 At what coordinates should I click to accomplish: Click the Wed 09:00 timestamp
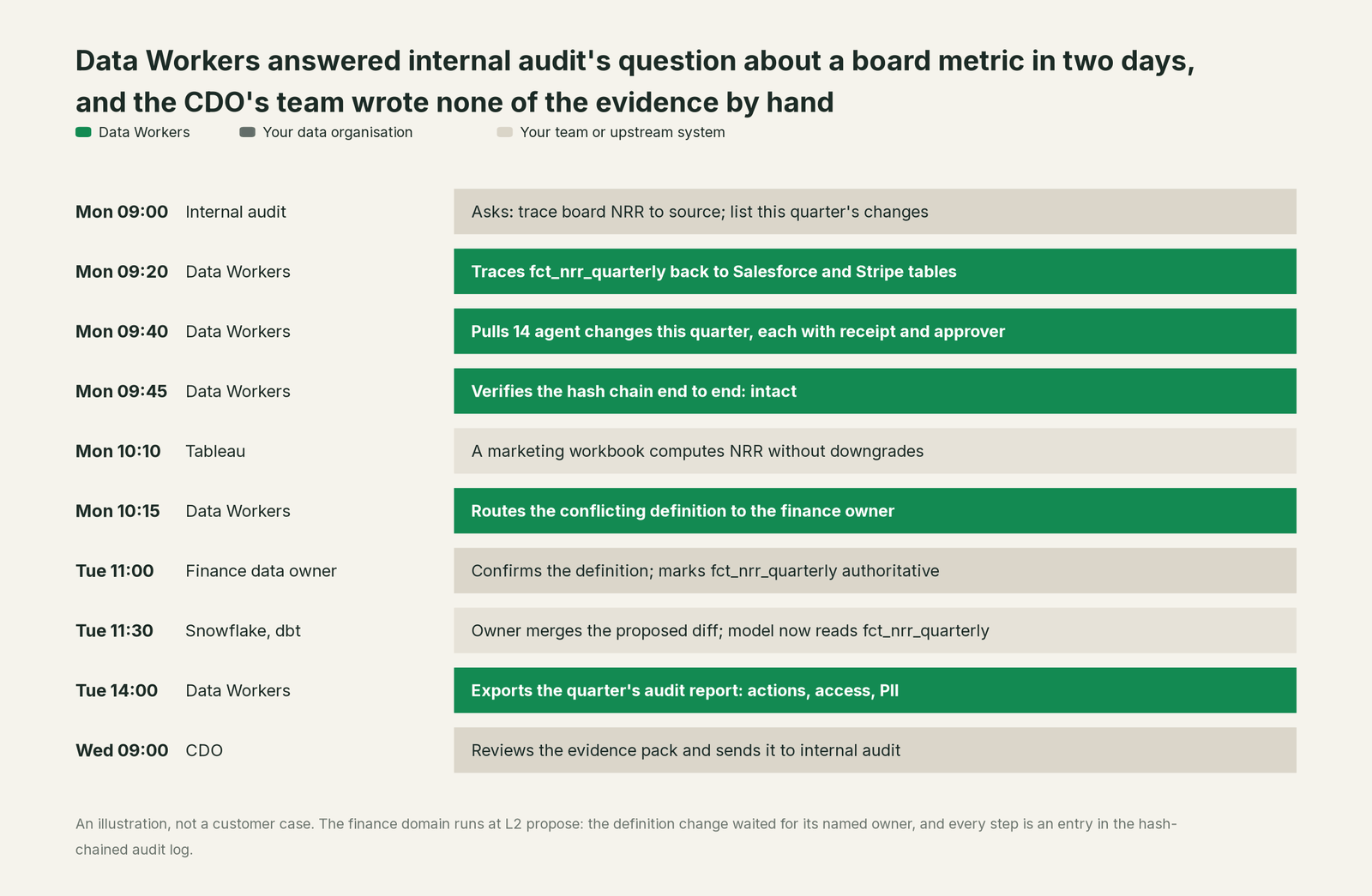(x=122, y=750)
